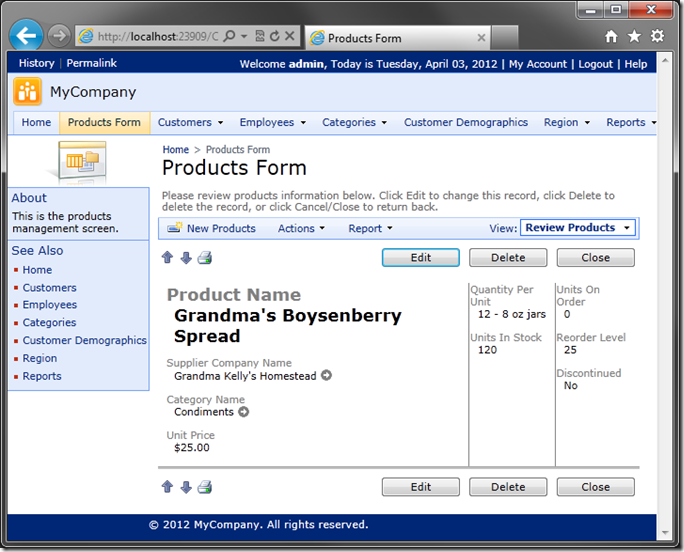Click the page scrollbar down arrow
The height and width of the screenshot is (552, 684).
point(665,533)
